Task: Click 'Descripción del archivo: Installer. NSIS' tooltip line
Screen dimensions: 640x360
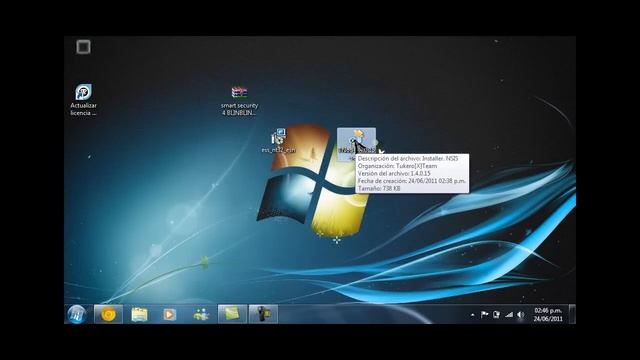Action: [408, 158]
